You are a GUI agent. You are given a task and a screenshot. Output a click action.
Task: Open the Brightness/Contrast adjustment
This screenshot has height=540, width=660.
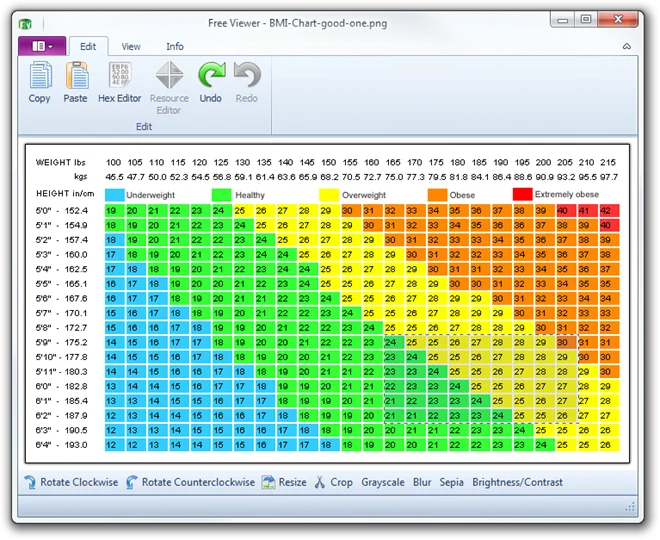[517, 482]
